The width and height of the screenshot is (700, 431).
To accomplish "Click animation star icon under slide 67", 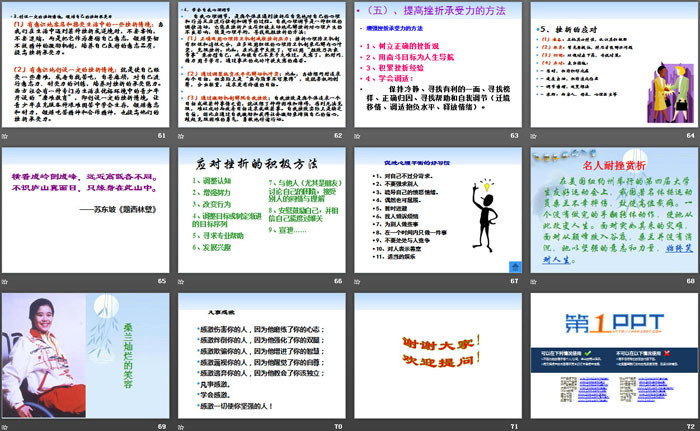I will pos(357,281).
